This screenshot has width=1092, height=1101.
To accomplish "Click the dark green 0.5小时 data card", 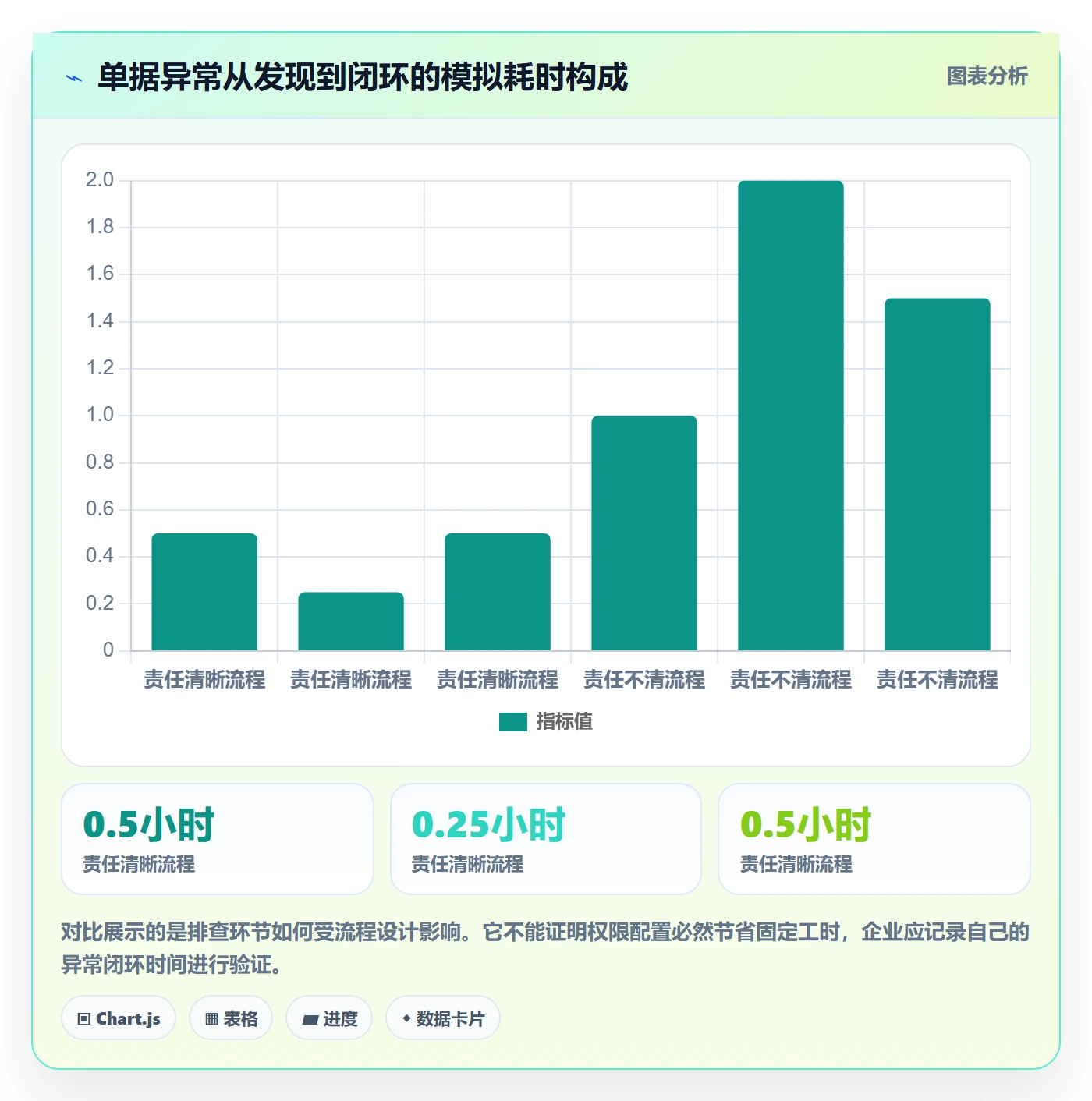I will click(x=218, y=839).
